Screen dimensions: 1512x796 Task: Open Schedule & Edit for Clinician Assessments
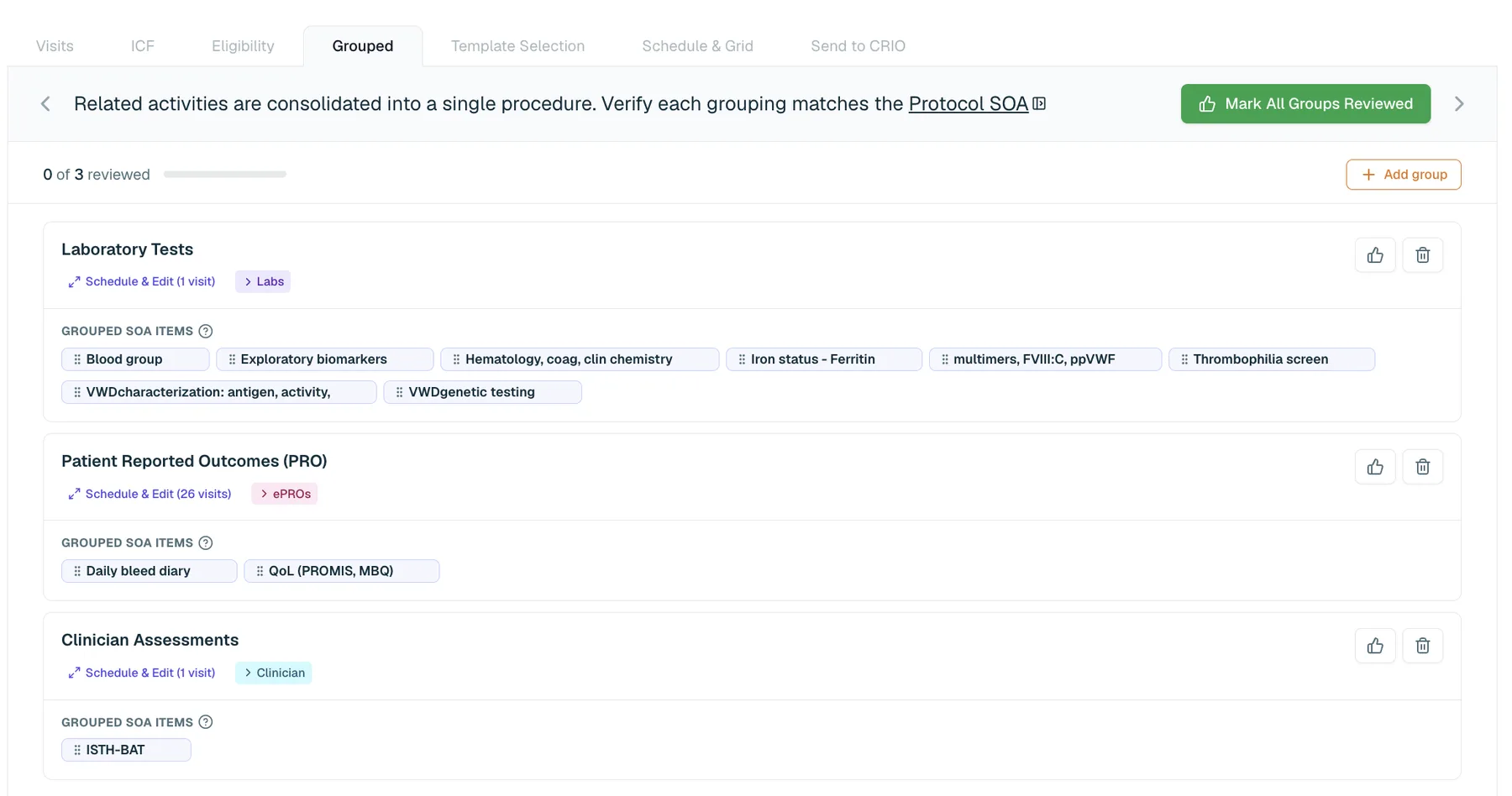142,673
